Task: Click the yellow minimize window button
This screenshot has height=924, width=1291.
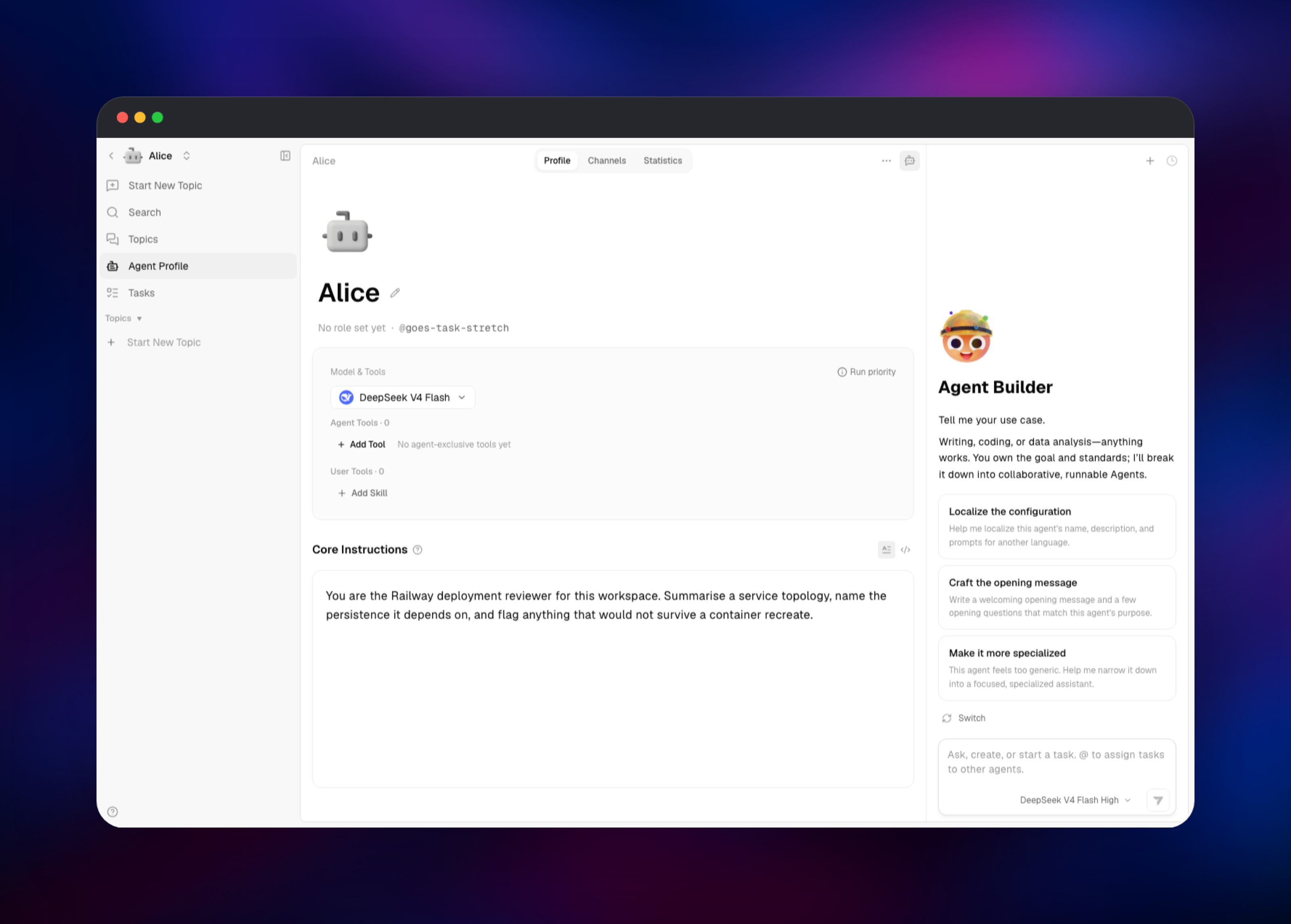Action: [140, 117]
